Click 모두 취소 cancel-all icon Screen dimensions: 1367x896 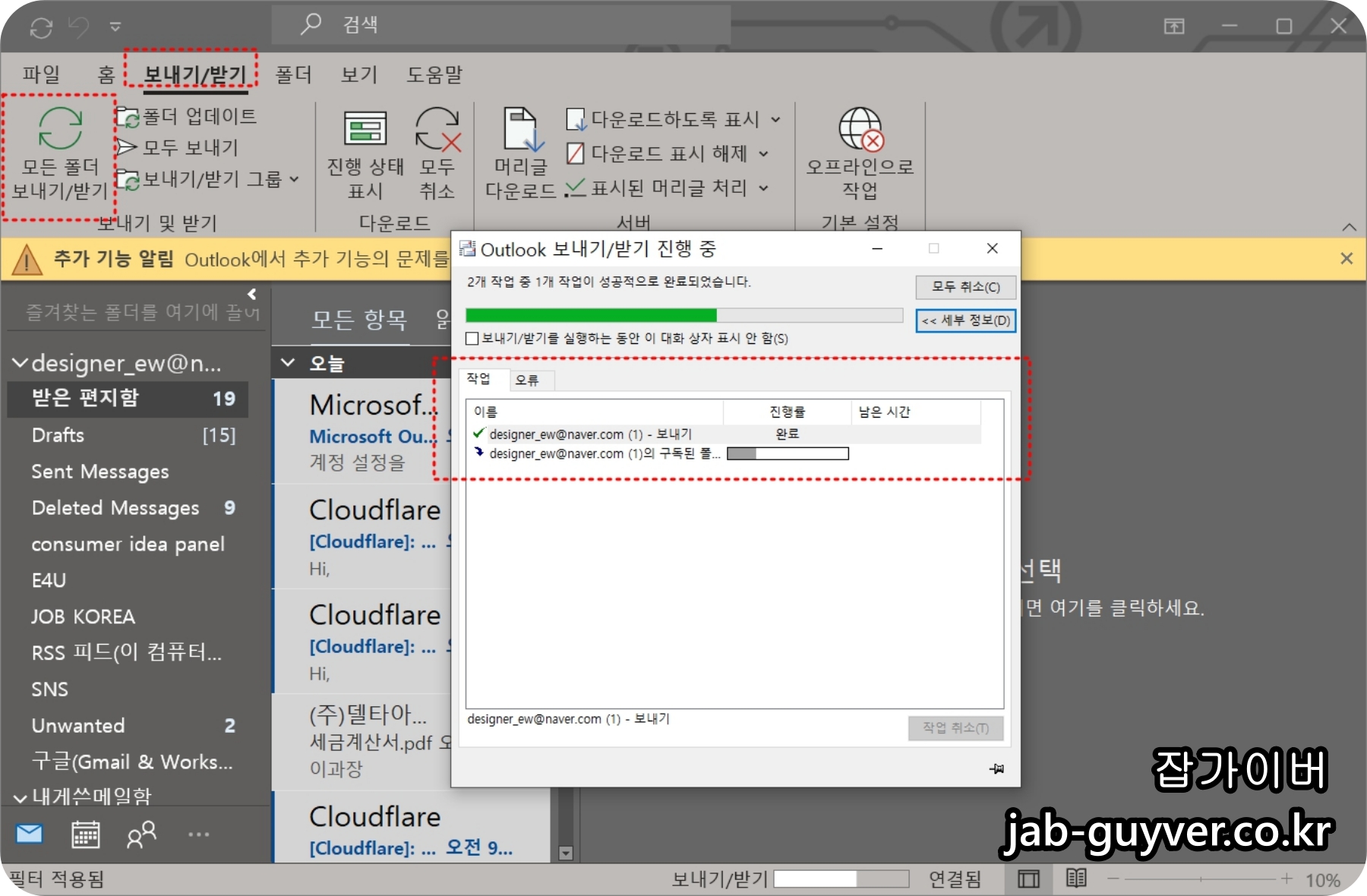[438, 129]
